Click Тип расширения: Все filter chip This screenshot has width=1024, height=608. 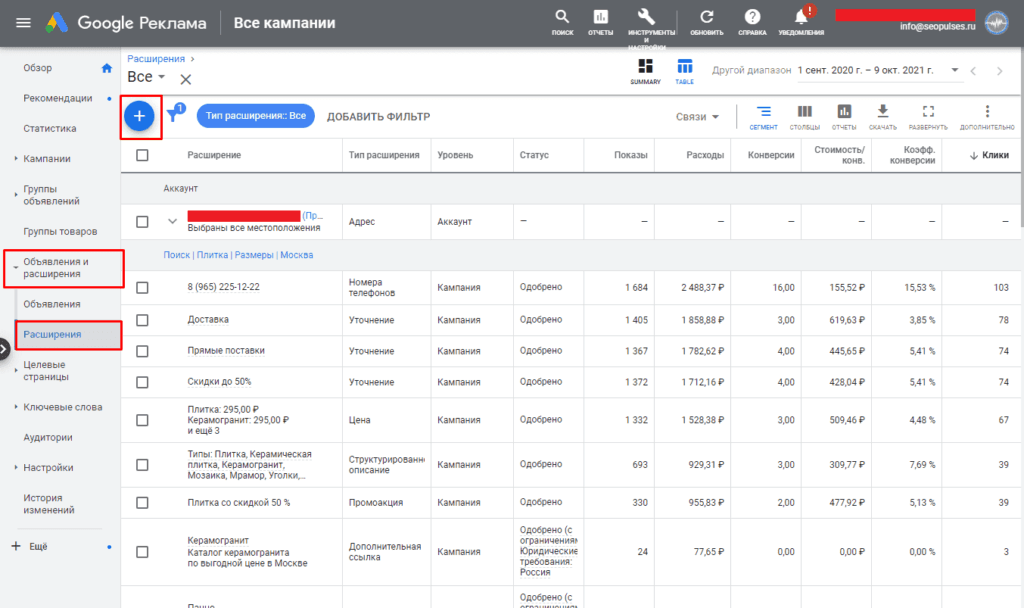point(255,116)
